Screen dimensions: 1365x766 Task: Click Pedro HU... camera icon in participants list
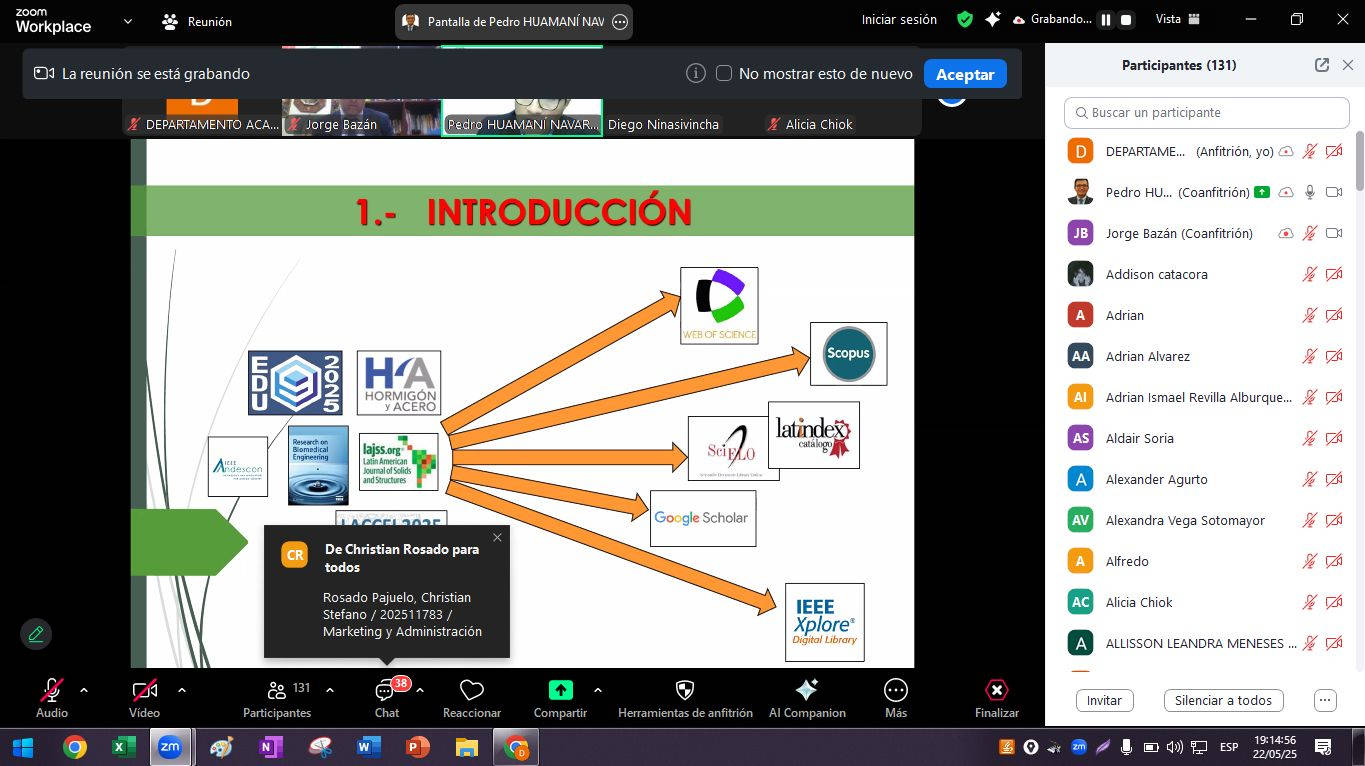pos(1334,192)
